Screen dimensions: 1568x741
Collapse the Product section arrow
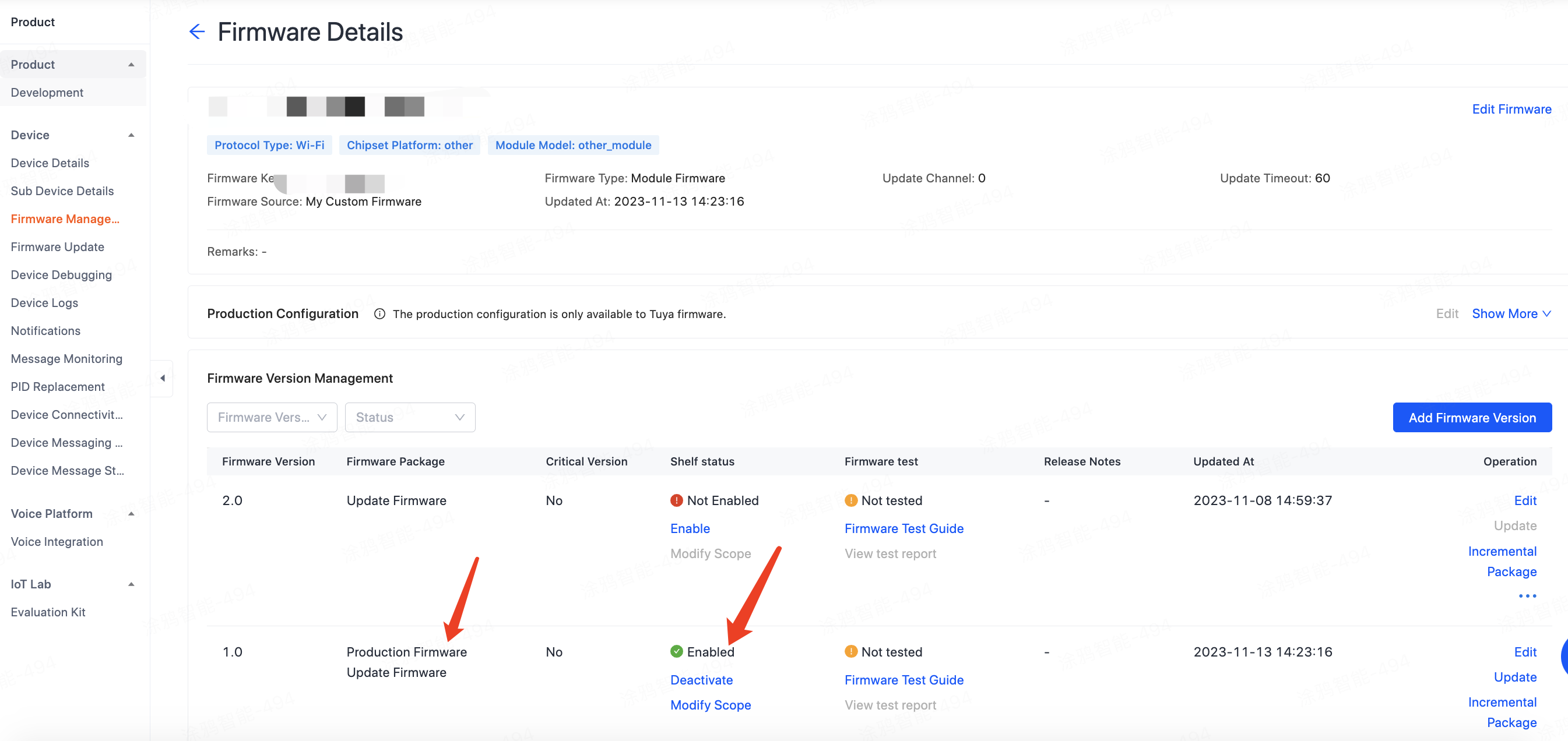click(131, 65)
